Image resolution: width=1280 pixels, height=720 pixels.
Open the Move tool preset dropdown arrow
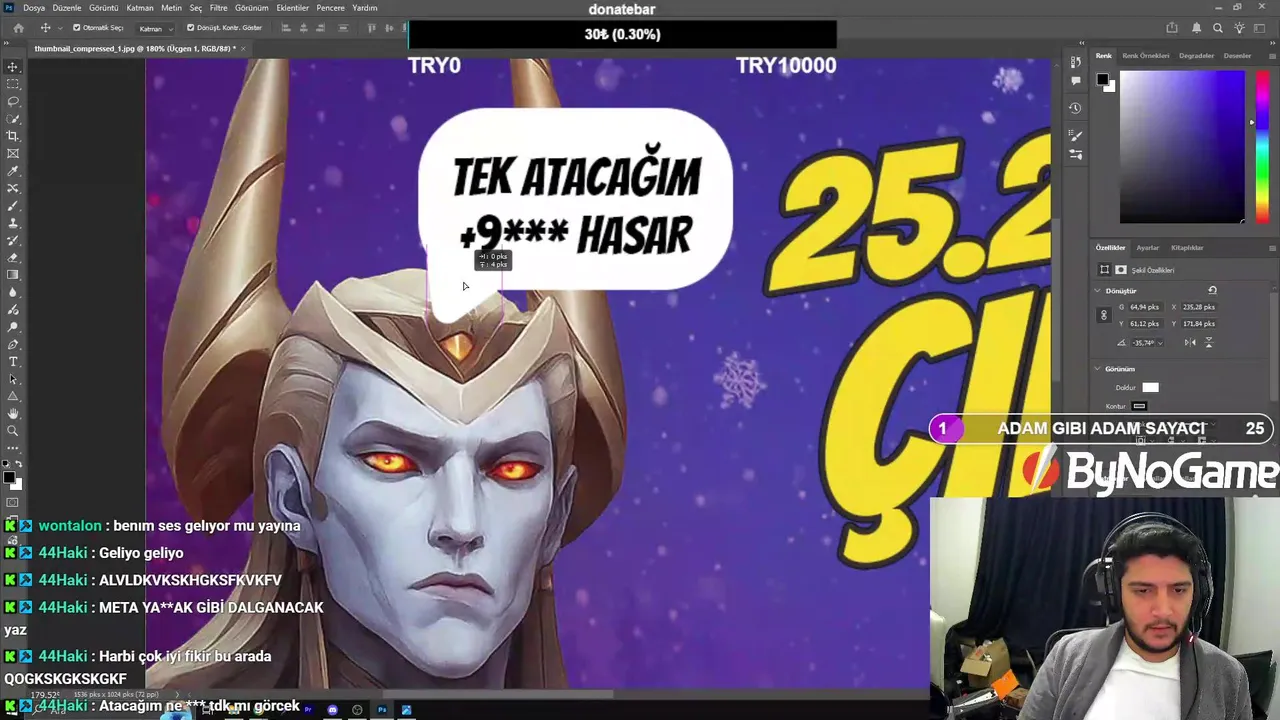(60, 28)
